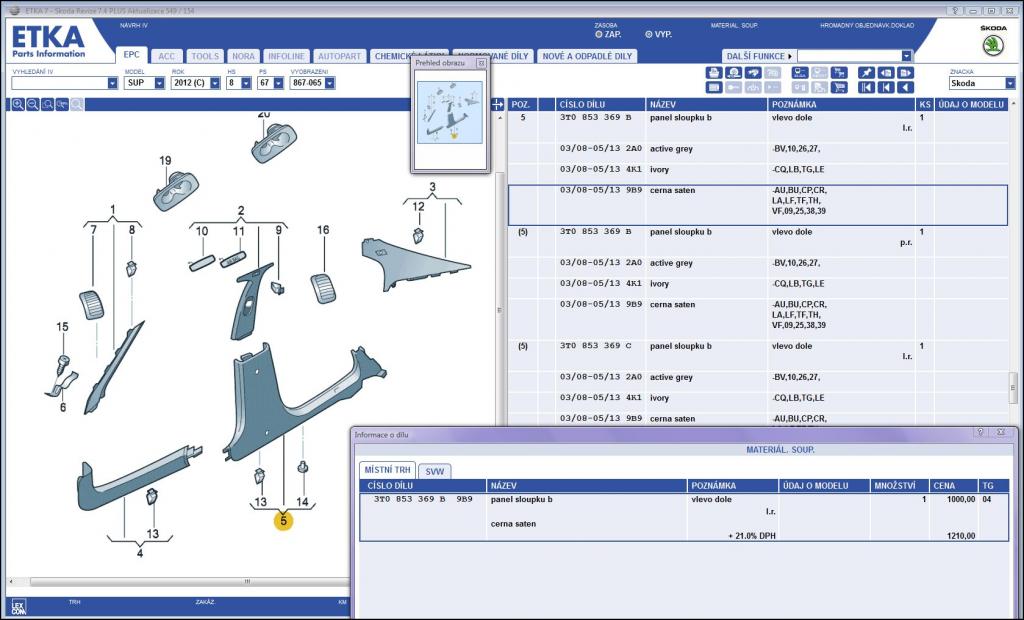Select the SVW tab in part info
This screenshot has height=620, width=1024.
point(435,471)
